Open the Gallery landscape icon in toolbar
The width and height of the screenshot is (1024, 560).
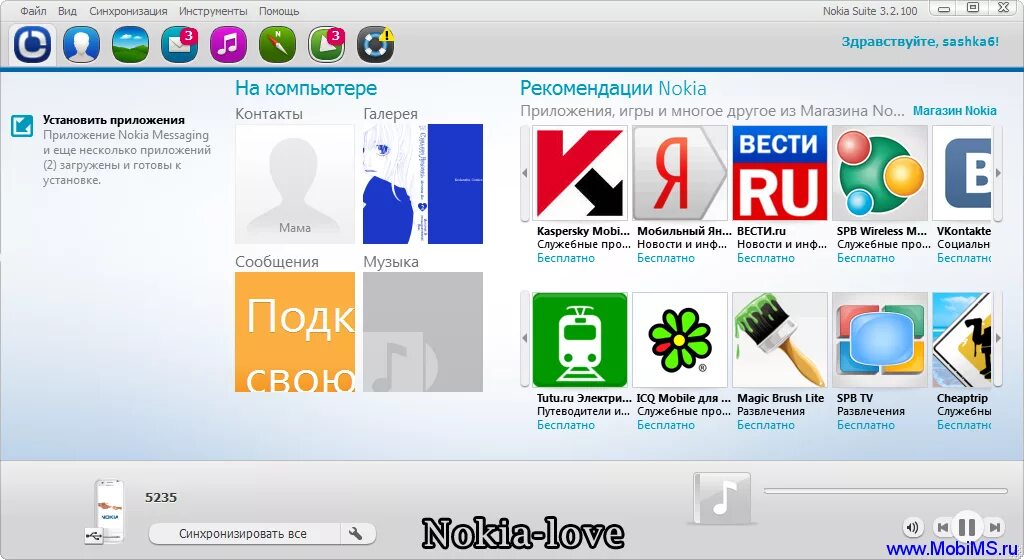pos(131,44)
